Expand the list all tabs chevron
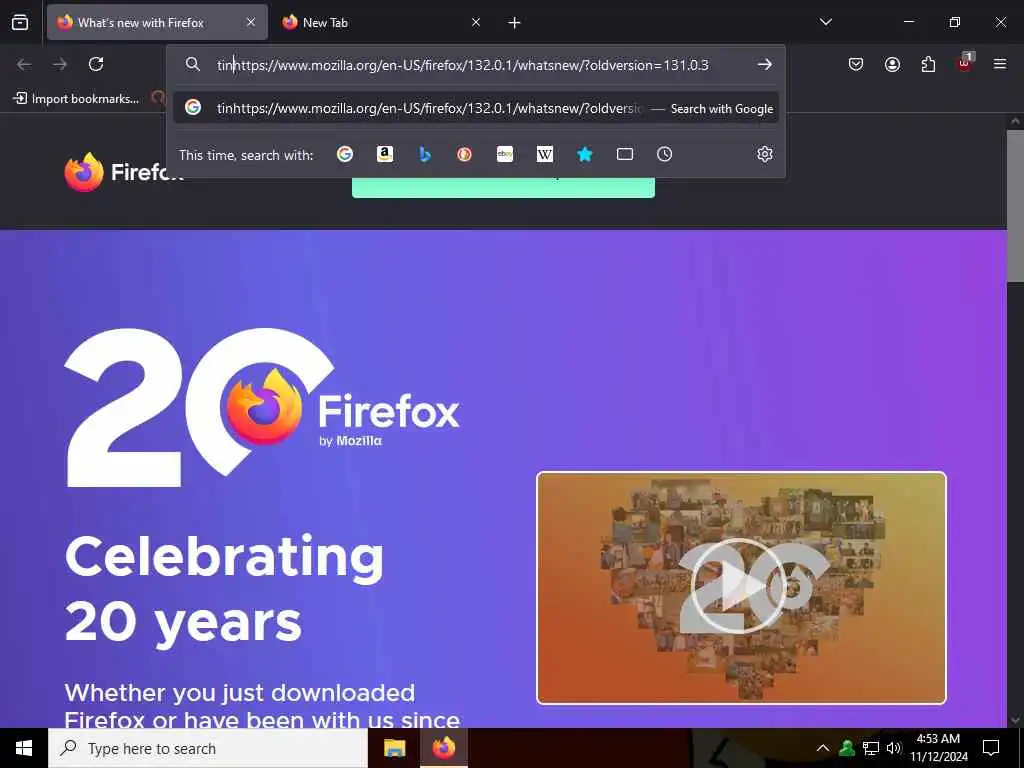This screenshot has width=1024, height=768. [825, 22]
